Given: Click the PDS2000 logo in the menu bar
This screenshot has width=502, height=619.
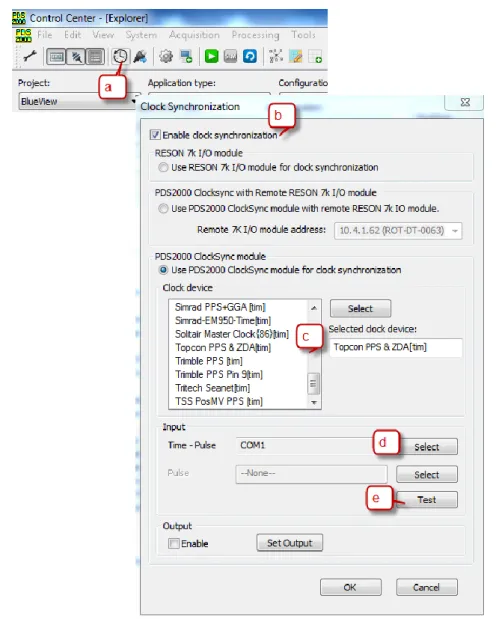Looking at the screenshot, I should point(23,35).
